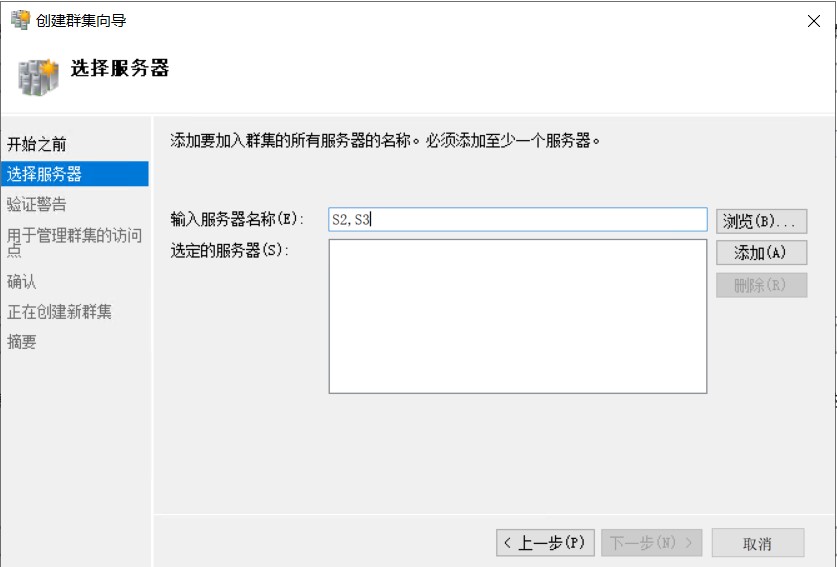Cancel the wizard with 取消 button
This screenshot has height=567, width=837.
(758, 543)
